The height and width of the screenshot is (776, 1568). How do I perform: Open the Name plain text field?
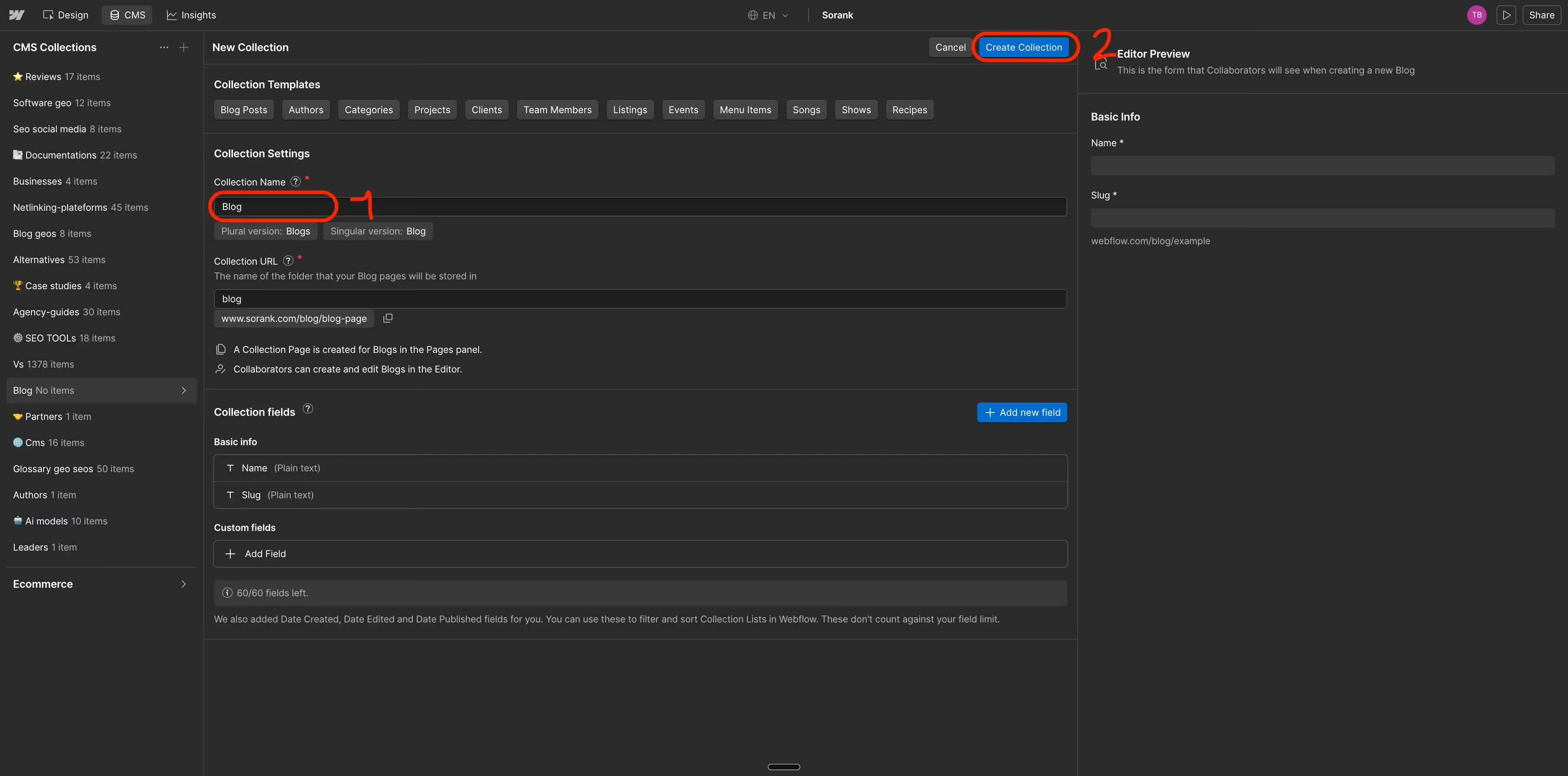(x=640, y=468)
